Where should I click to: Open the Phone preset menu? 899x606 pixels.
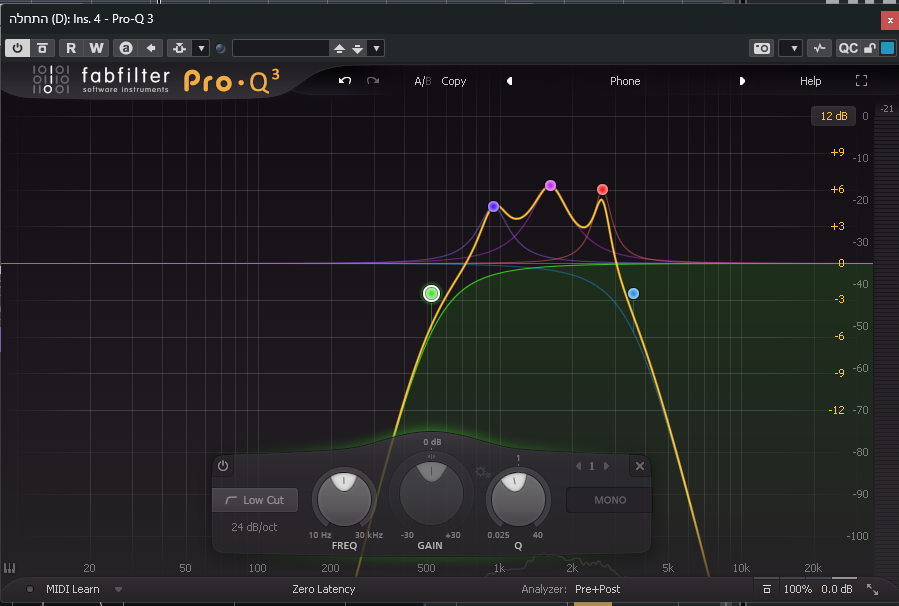pyautogui.click(x=625, y=81)
